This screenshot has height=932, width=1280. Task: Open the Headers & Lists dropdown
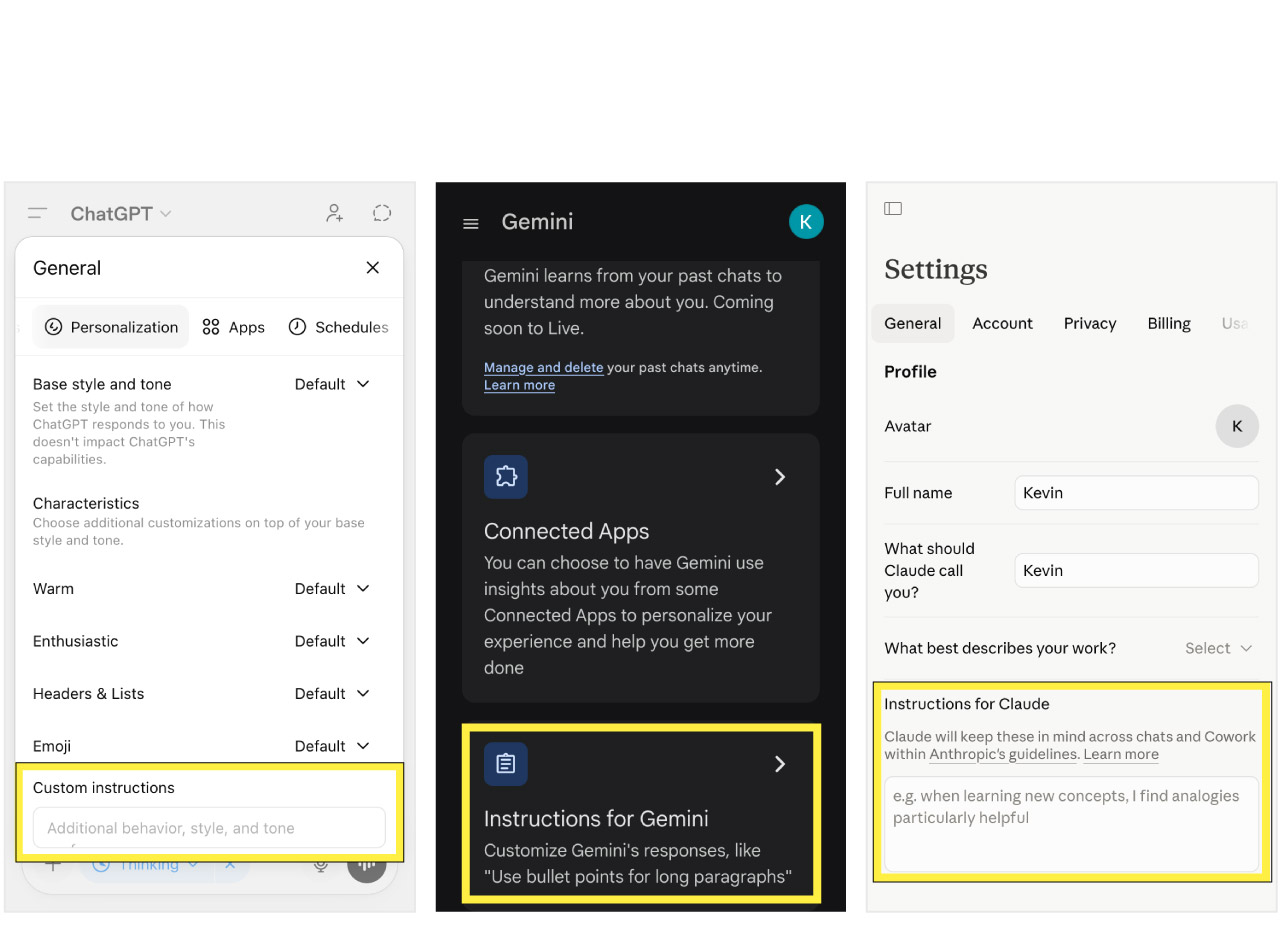pyautogui.click(x=333, y=694)
